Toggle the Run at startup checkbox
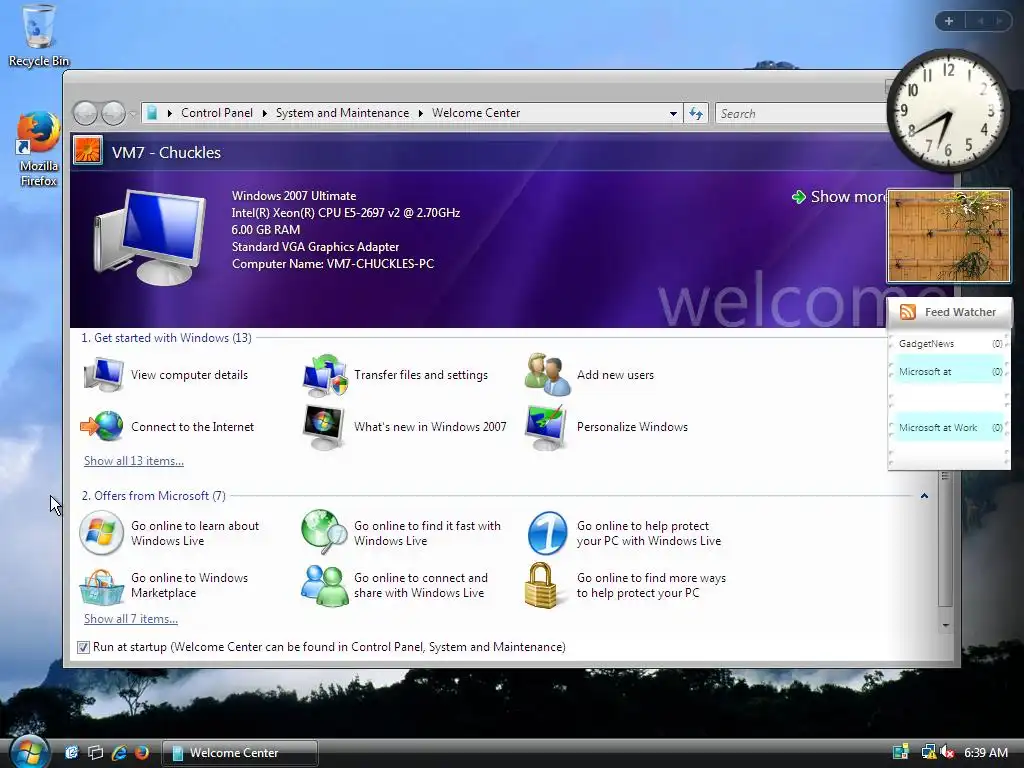This screenshot has height=768, width=1024. pos(83,647)
